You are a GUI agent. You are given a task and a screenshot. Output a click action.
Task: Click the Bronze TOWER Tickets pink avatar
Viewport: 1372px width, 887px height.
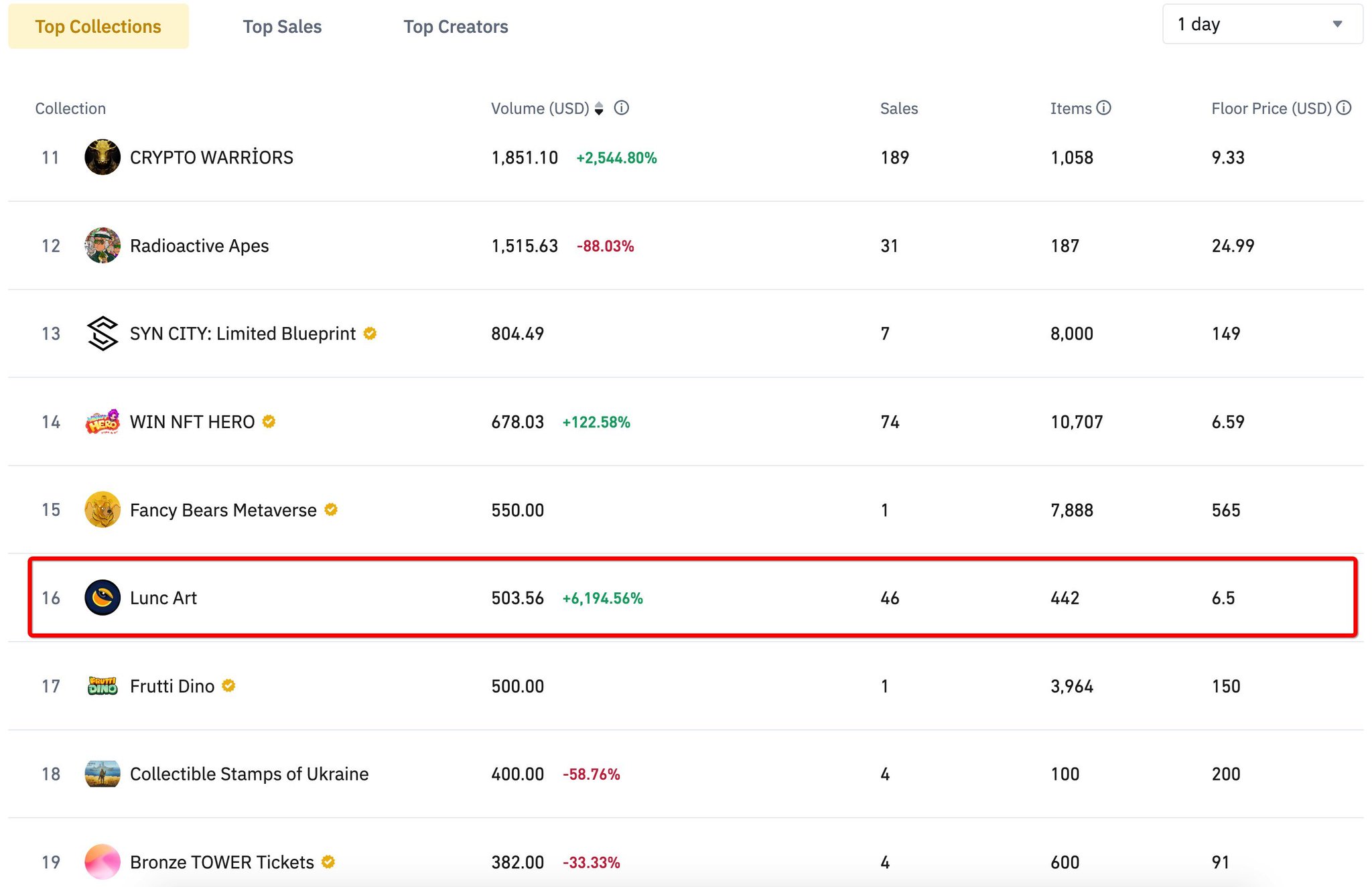point(102,862)
